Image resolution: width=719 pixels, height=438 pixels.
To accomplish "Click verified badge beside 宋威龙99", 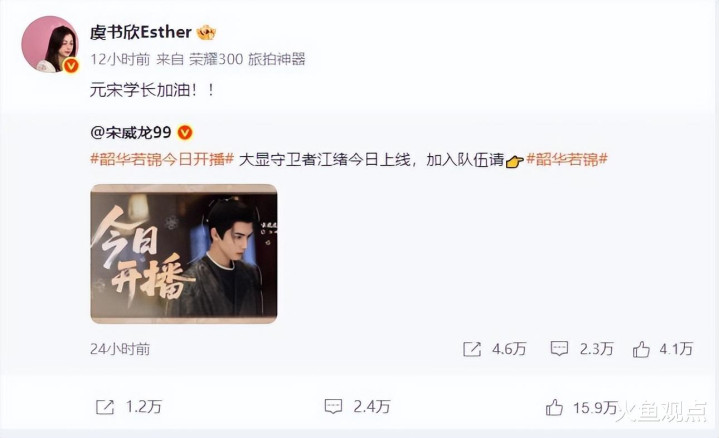I will 185,133.
